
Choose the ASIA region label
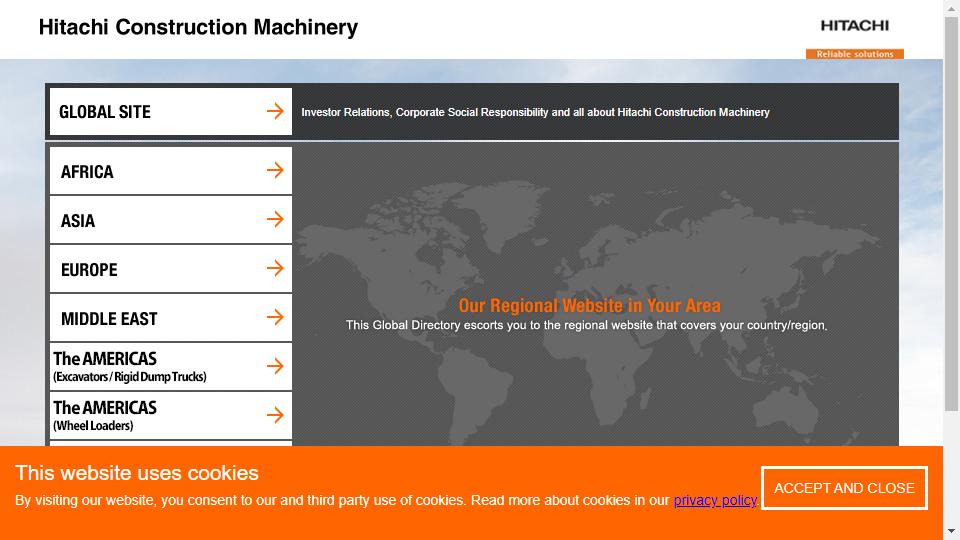(x=78, y=221)
